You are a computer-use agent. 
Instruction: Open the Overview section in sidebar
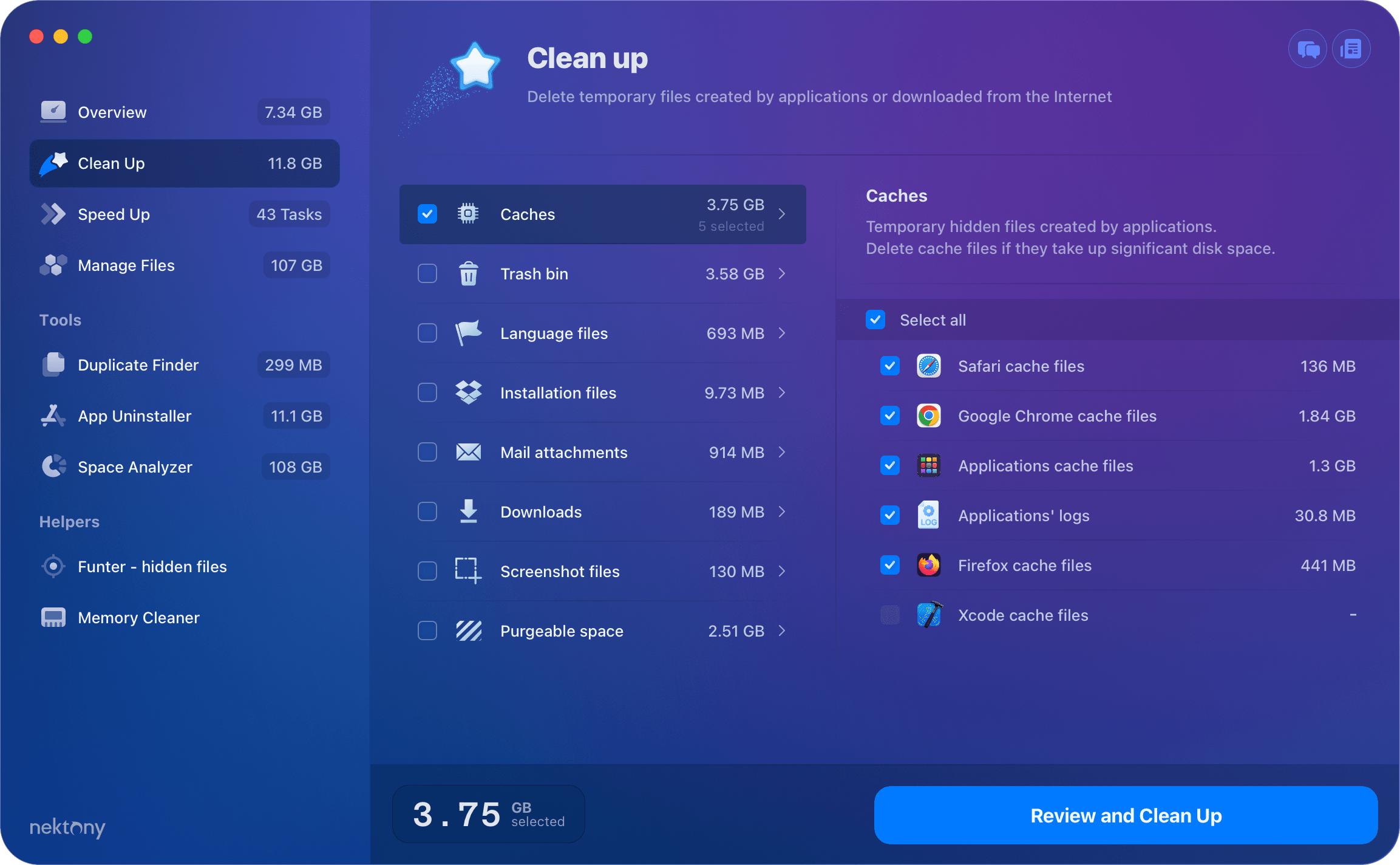pyautogui.click(x=112, y=112)
